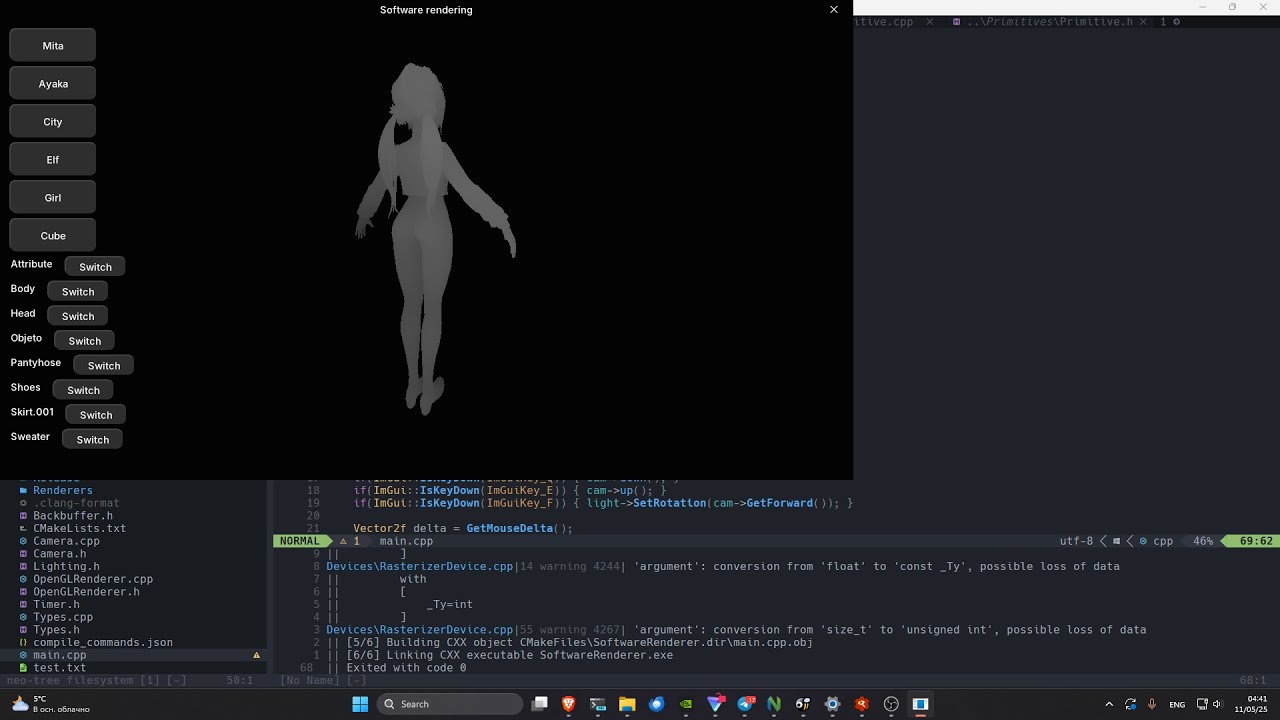Select main.cpp in the file tree

coord(59,655)
